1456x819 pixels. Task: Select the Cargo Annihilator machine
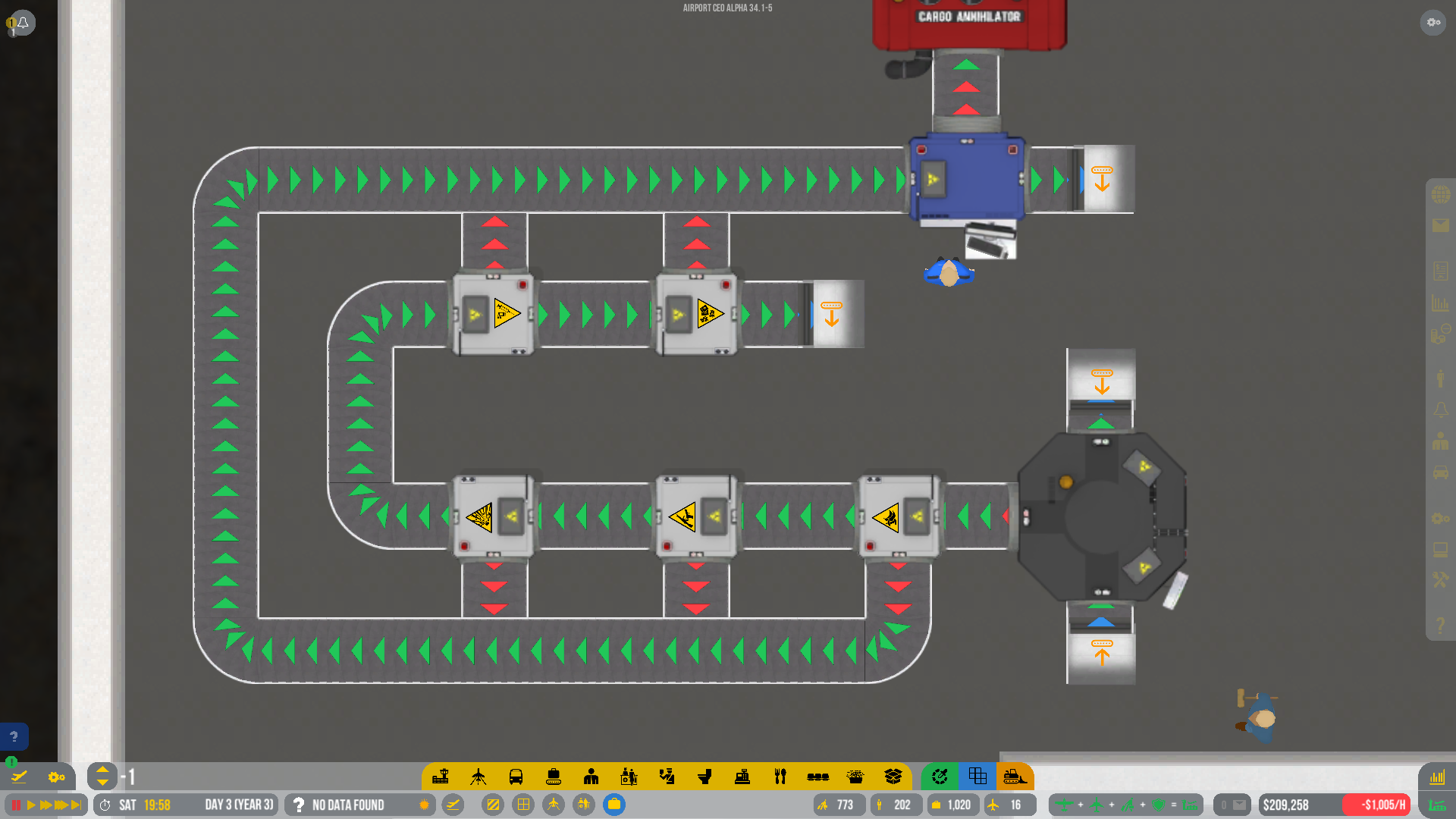[969, 24]
